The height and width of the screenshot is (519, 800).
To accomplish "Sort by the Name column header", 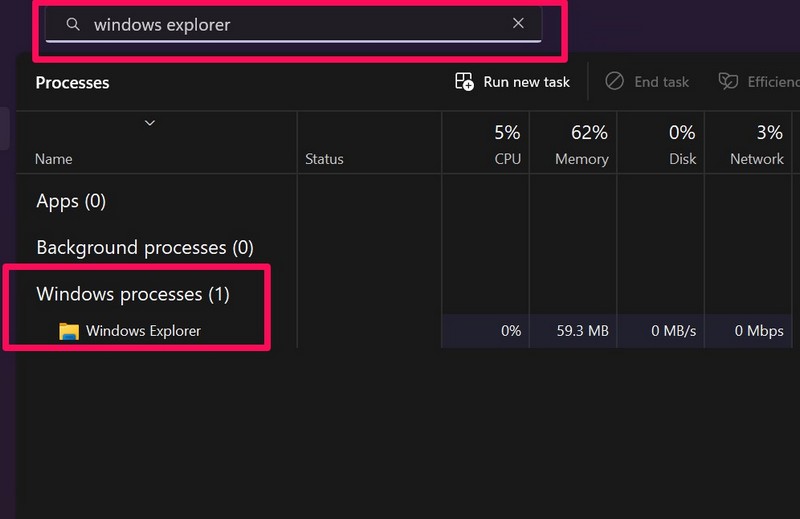I will coord(54,159).
